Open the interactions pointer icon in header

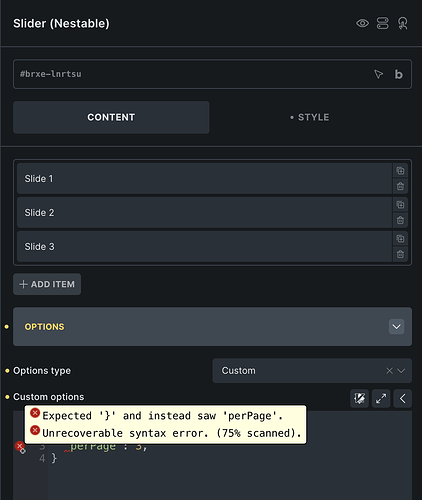403,23
